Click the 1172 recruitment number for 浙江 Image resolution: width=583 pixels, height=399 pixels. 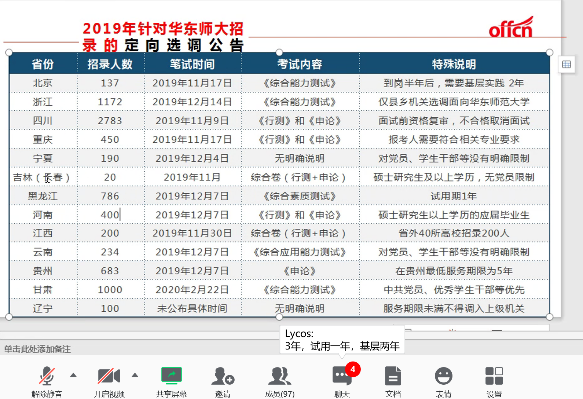pyautogui.click(x=110, y=102)
